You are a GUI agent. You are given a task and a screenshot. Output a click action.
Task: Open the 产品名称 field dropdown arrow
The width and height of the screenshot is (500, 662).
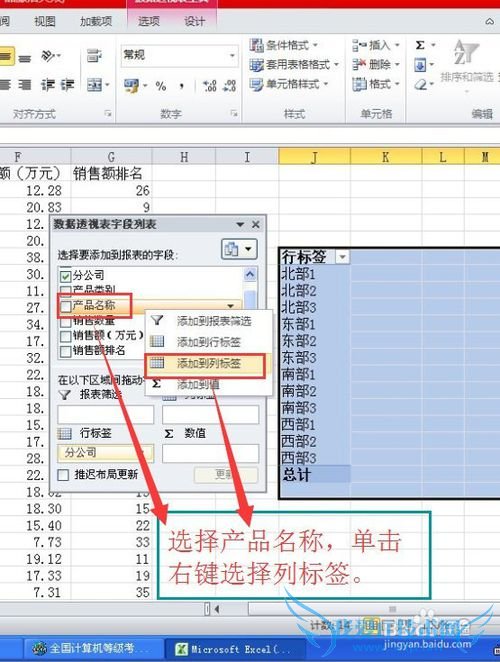pyautogui.click(x=231, y=305)
